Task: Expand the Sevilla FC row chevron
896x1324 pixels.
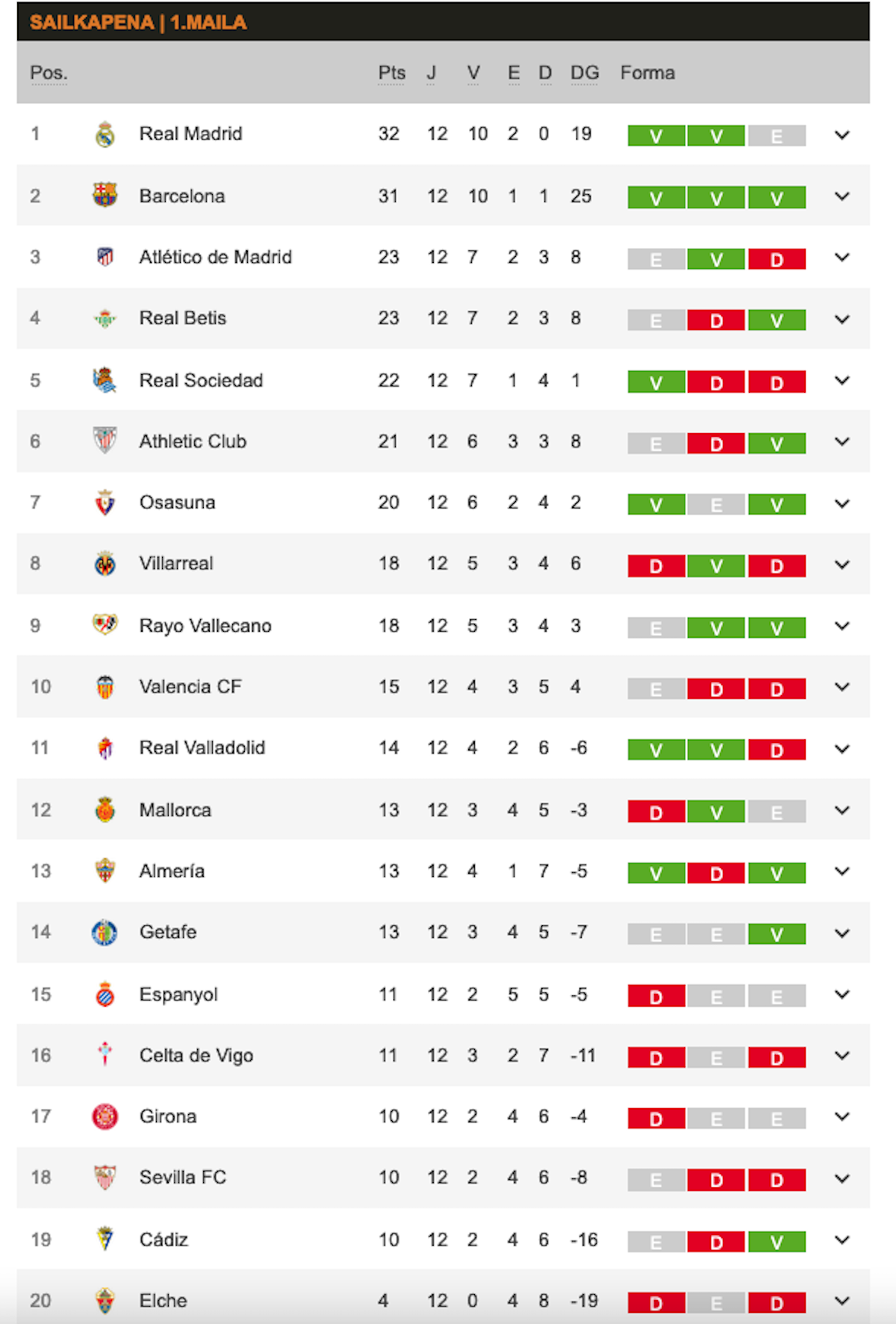Action: pos(842,1178)
